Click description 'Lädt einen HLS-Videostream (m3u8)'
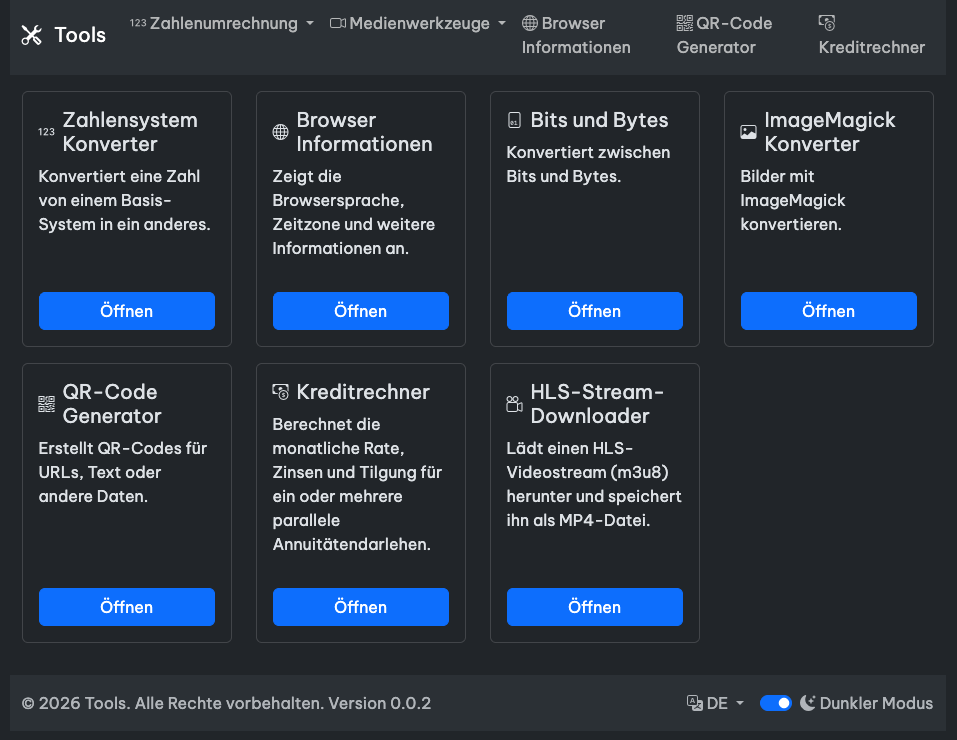The image size is (957, 740). pos(594,484)
